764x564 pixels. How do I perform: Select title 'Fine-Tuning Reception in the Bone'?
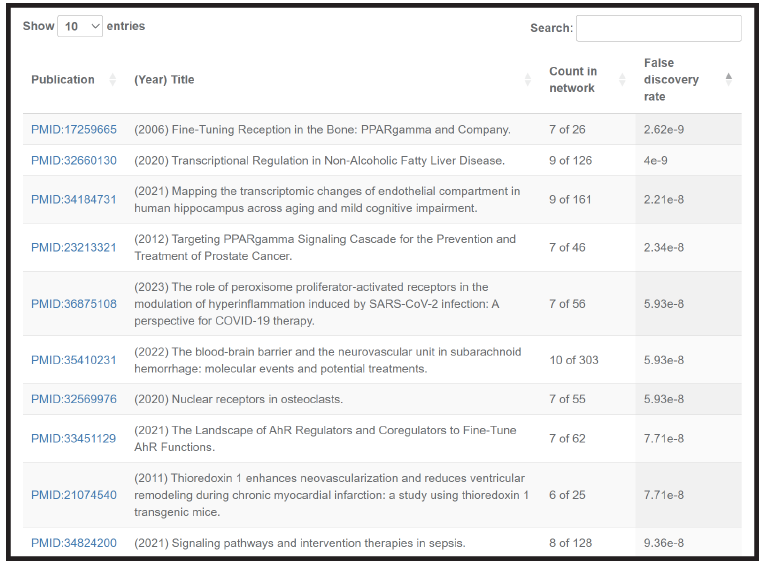point(323,130)
